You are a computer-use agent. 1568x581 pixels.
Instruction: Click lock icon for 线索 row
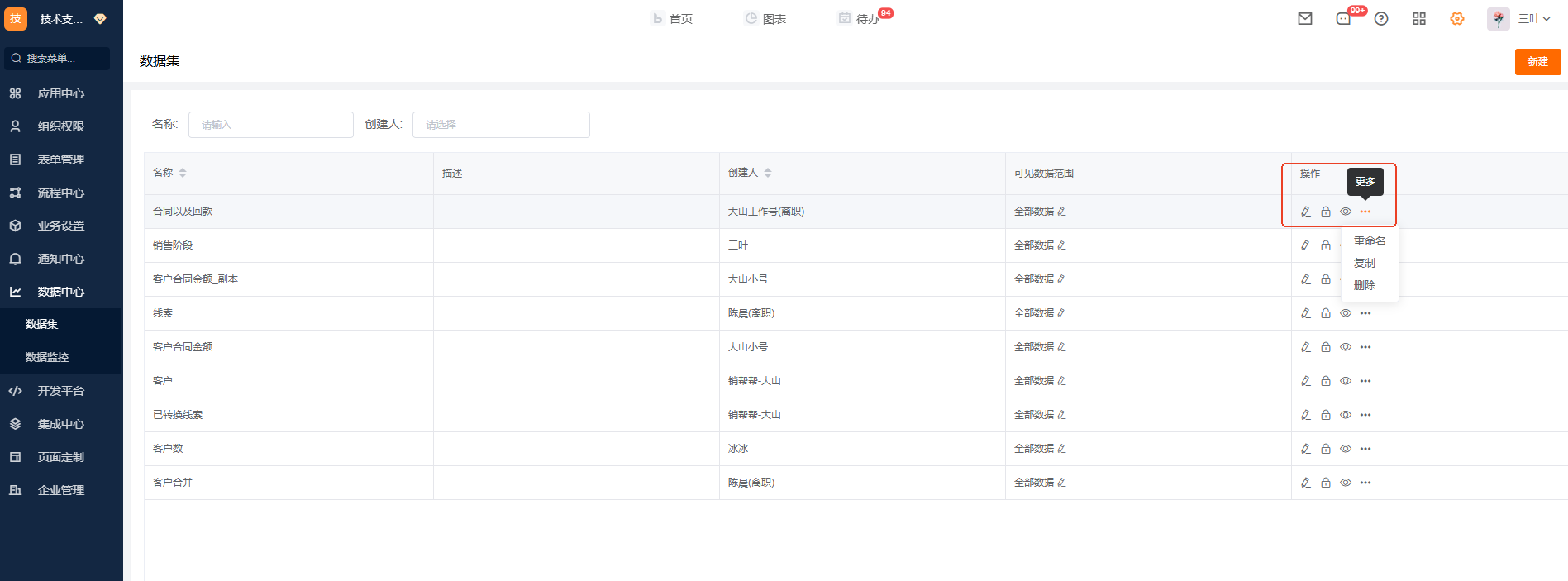click(1326, 313)
